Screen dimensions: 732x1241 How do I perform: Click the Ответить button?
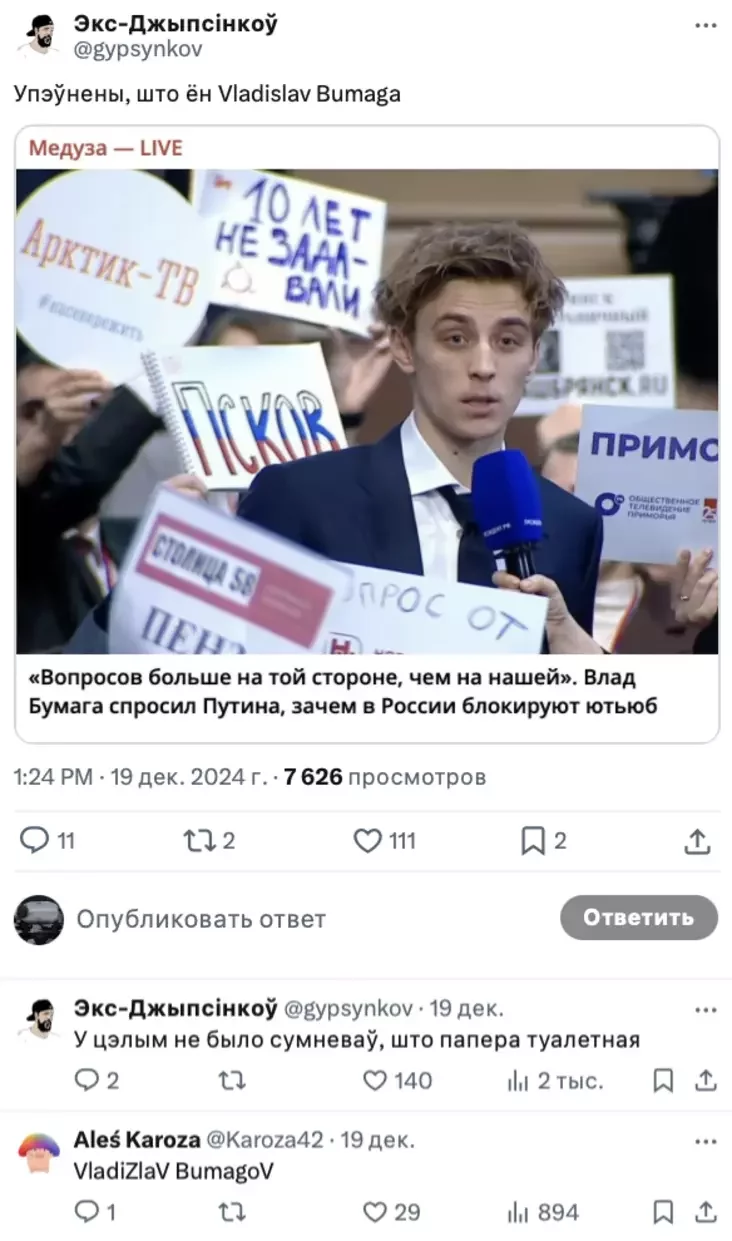click(x=638, y=917)
